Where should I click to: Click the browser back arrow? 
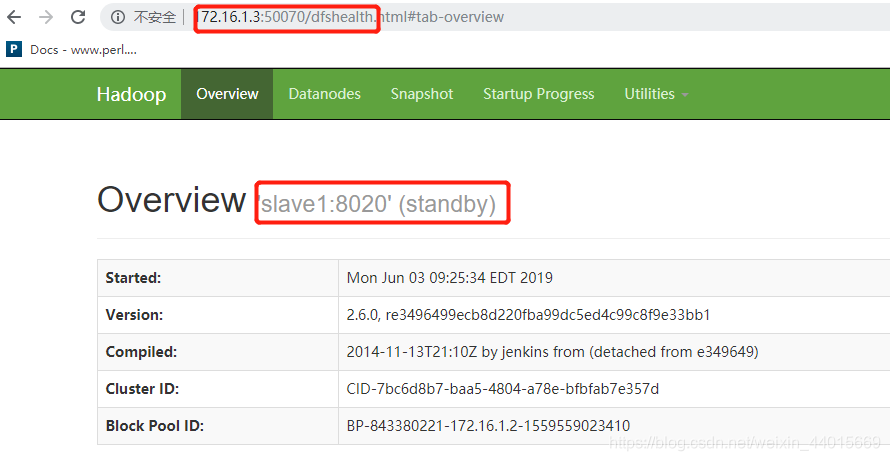pos(14,17)
